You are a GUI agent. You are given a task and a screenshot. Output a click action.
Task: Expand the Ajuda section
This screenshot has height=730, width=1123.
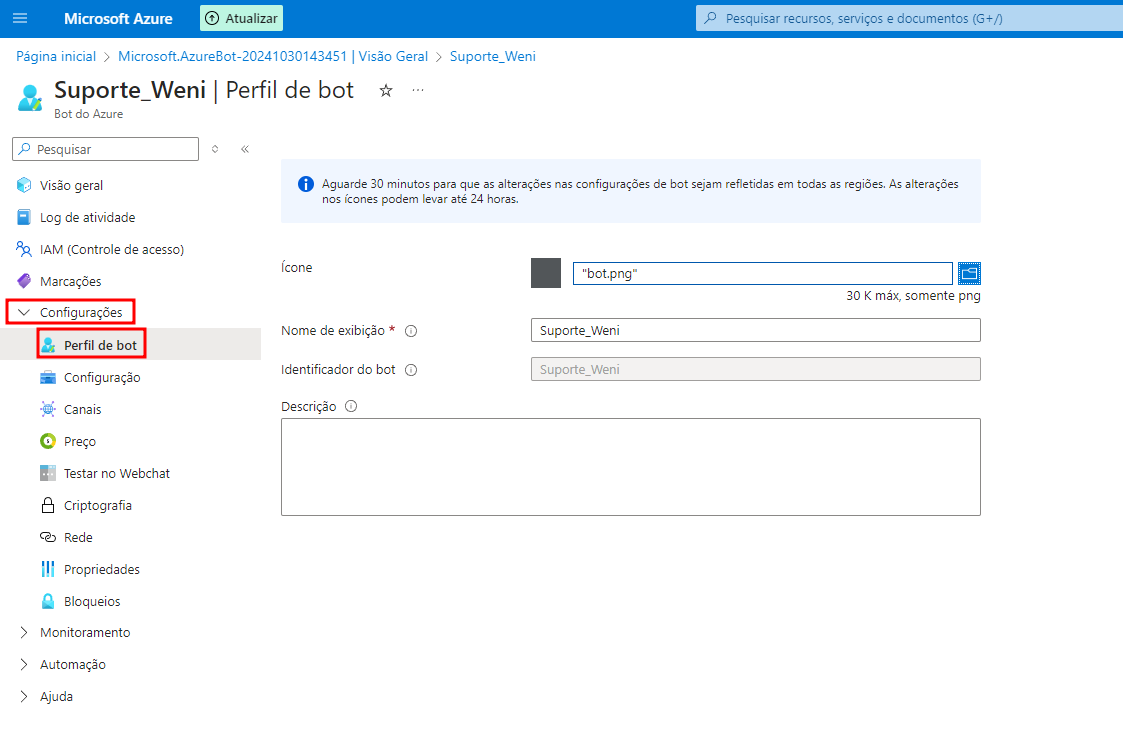pyautogui.click(x=25, y=697)
